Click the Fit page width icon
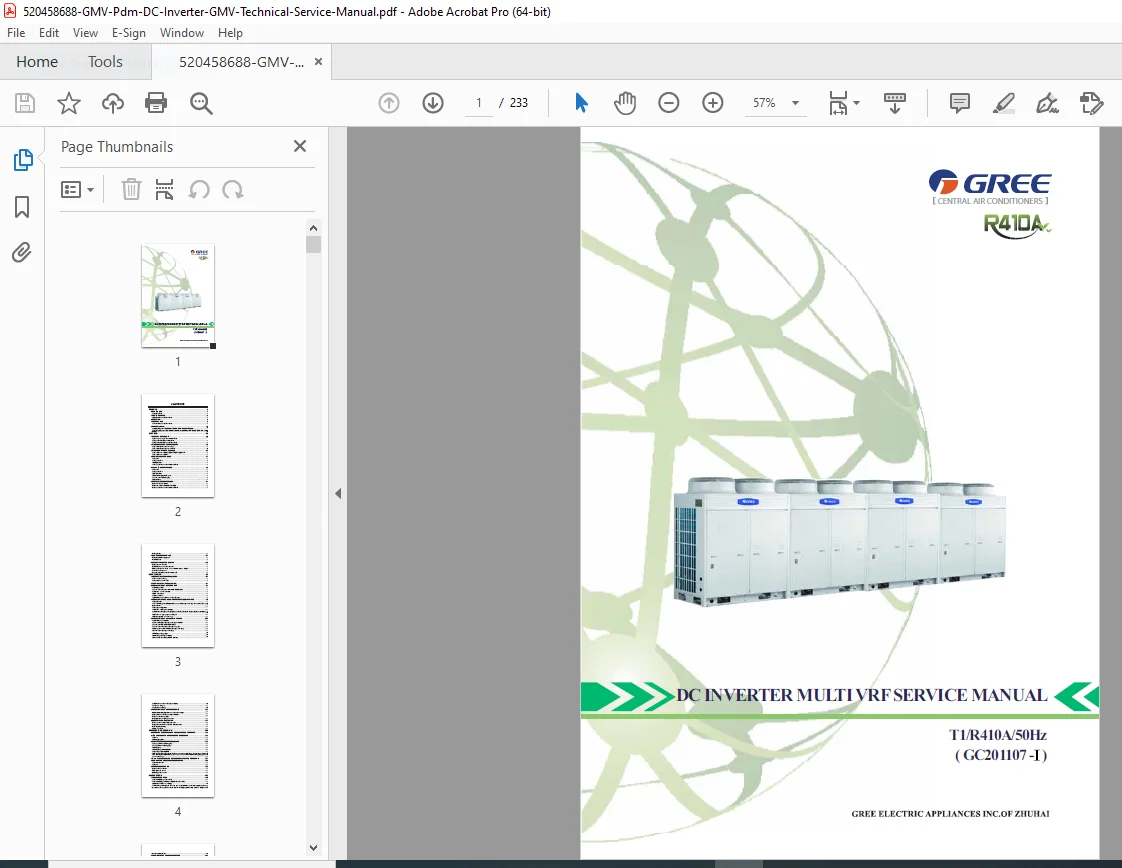 pyautogui.click(x=838, y=103)
